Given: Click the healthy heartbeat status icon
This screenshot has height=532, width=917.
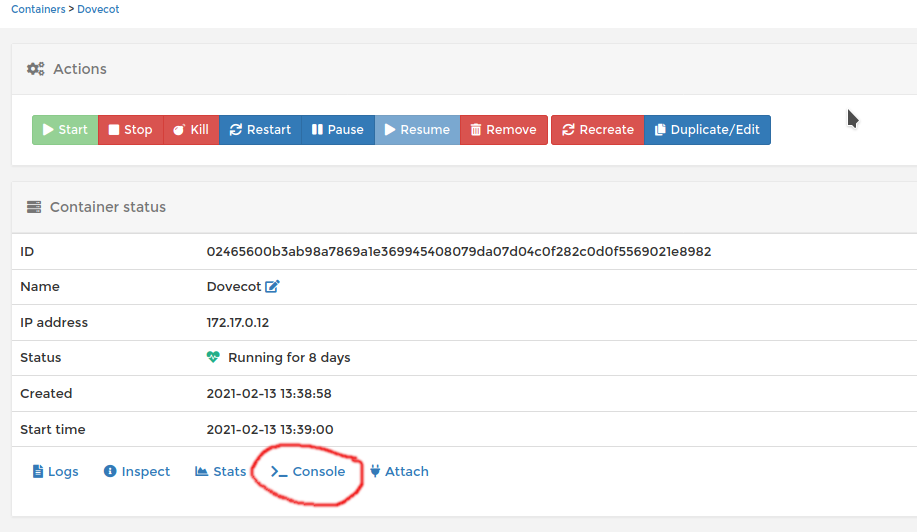Looking at the screenshot, I should pos(213,357).
